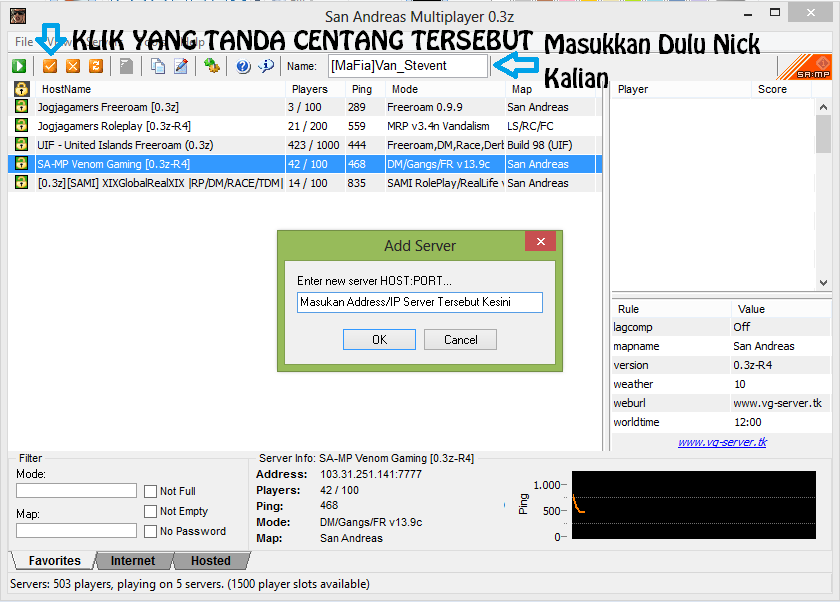The image size is (840, 602).
Task: Click the player list scroll down arrow
Action: (x=823, y=282)
